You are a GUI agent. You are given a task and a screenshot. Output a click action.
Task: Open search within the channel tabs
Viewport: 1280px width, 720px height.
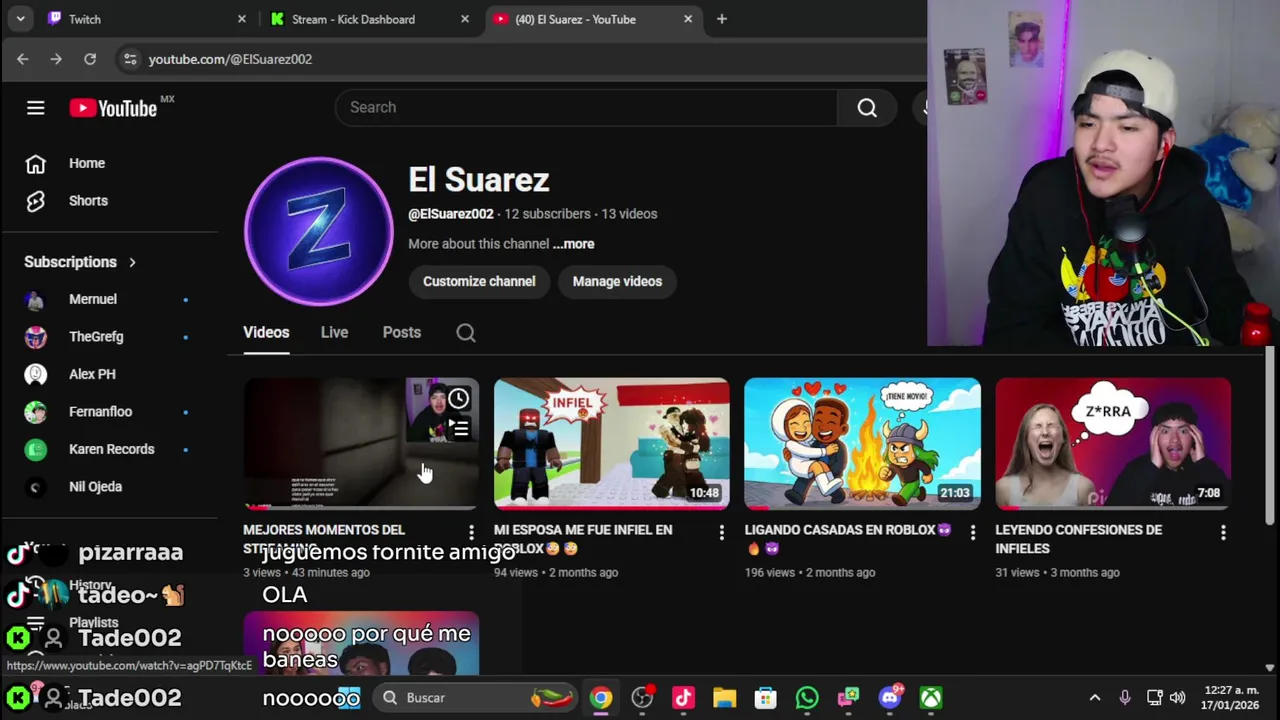tap(466, 333)
